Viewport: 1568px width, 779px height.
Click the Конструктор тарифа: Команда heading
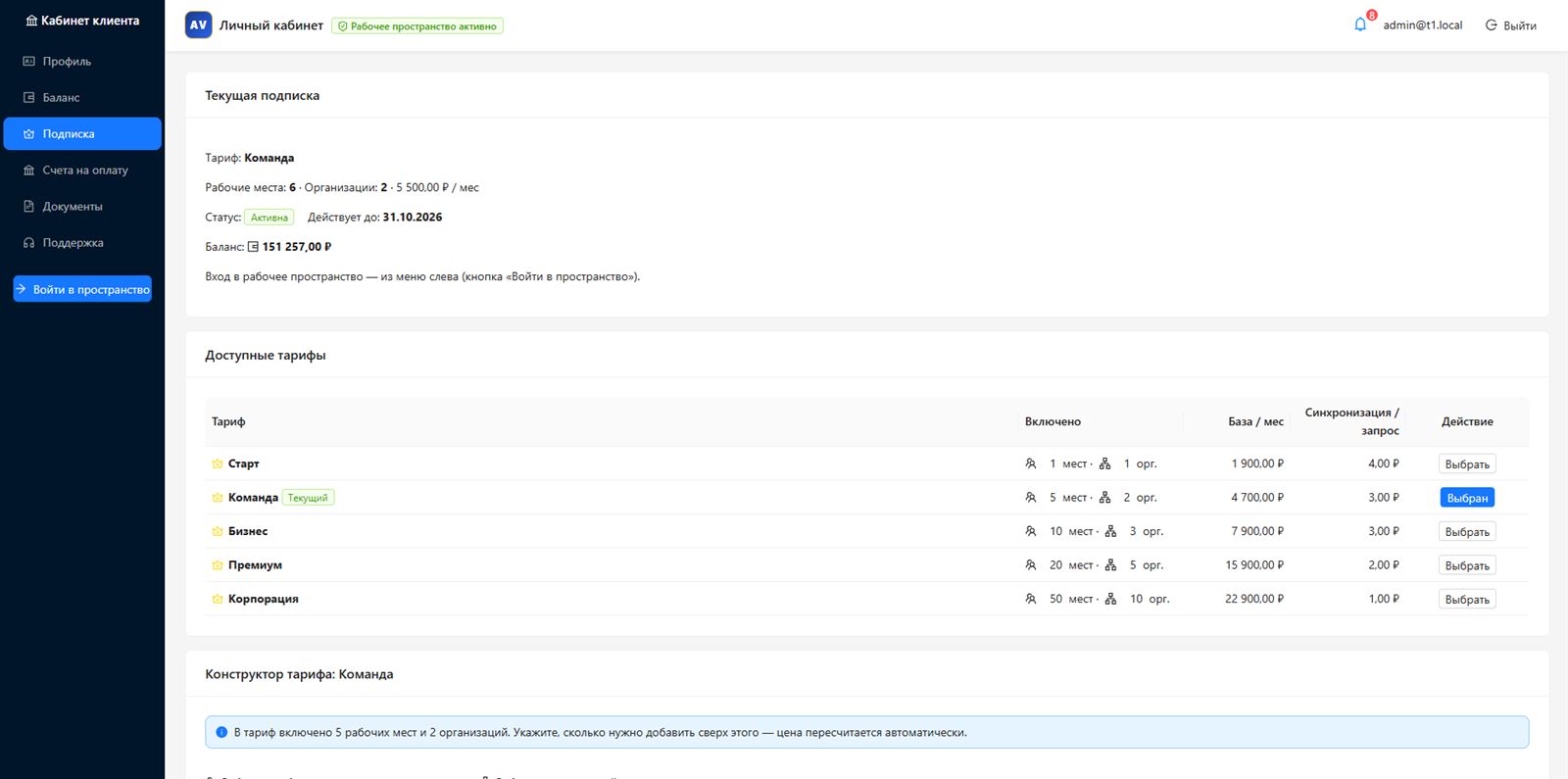[x=299, y=674]
